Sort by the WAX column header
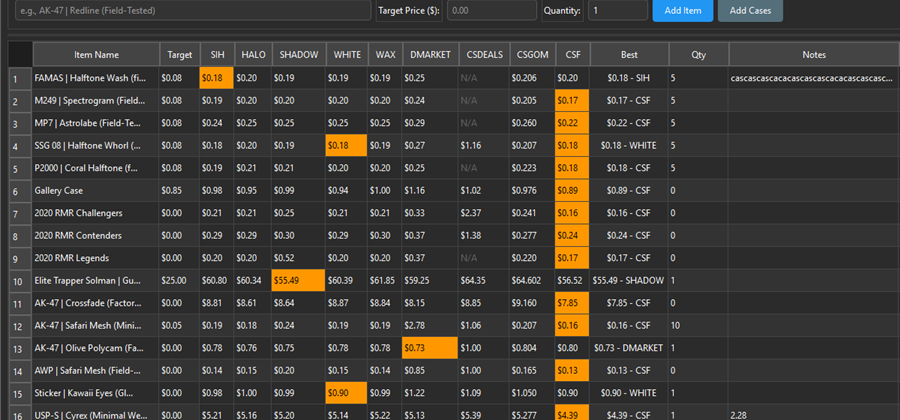900x420 pixels. tap(385, 55)
